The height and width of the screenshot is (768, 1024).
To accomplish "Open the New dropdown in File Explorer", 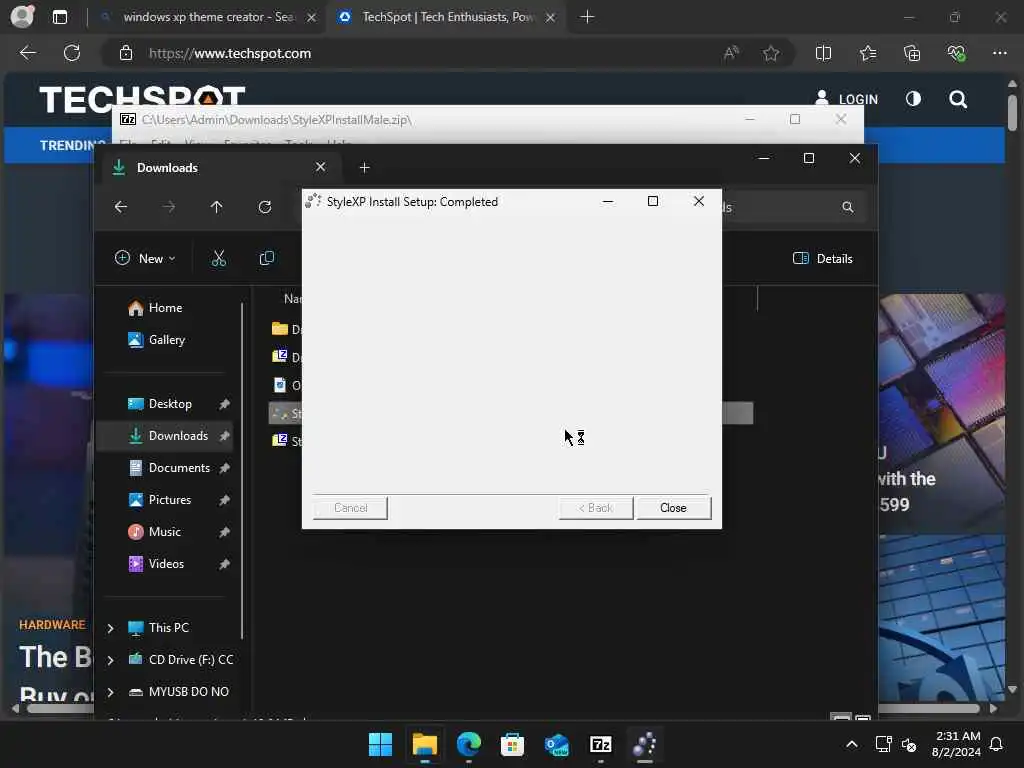I will (x=145, y=259).
